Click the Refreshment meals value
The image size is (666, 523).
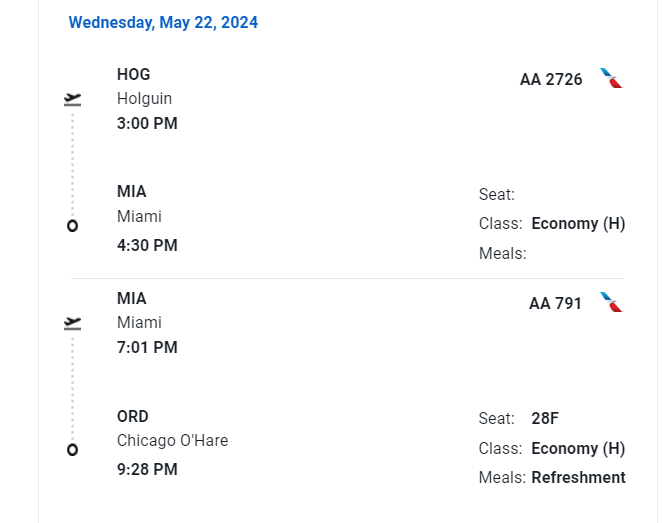coord(579,478)
